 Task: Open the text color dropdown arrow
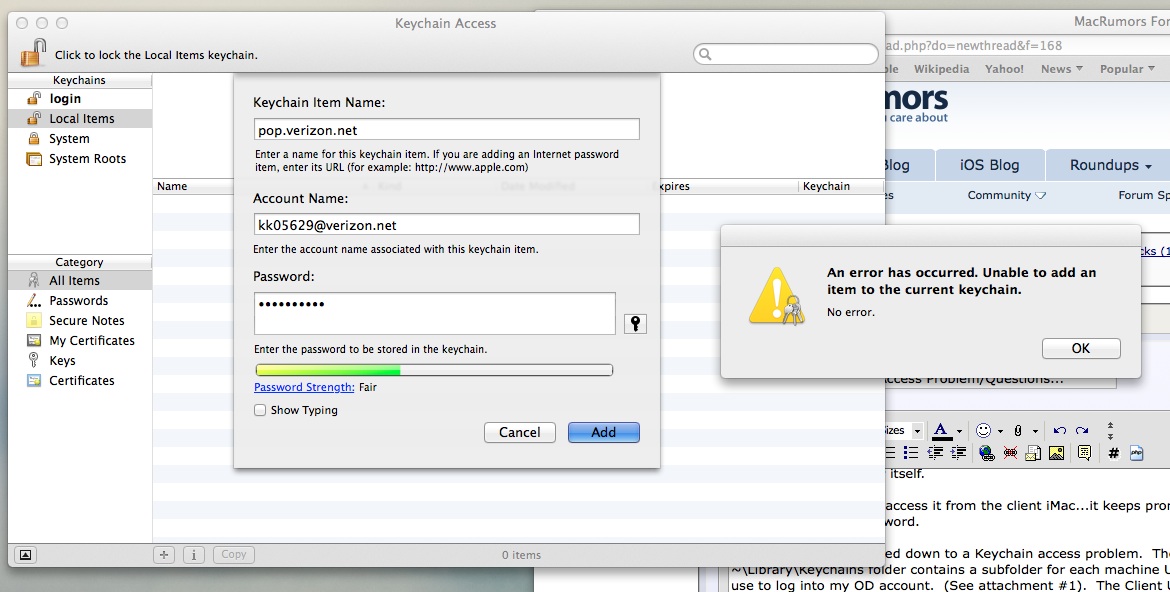click(x=960, y=431)
